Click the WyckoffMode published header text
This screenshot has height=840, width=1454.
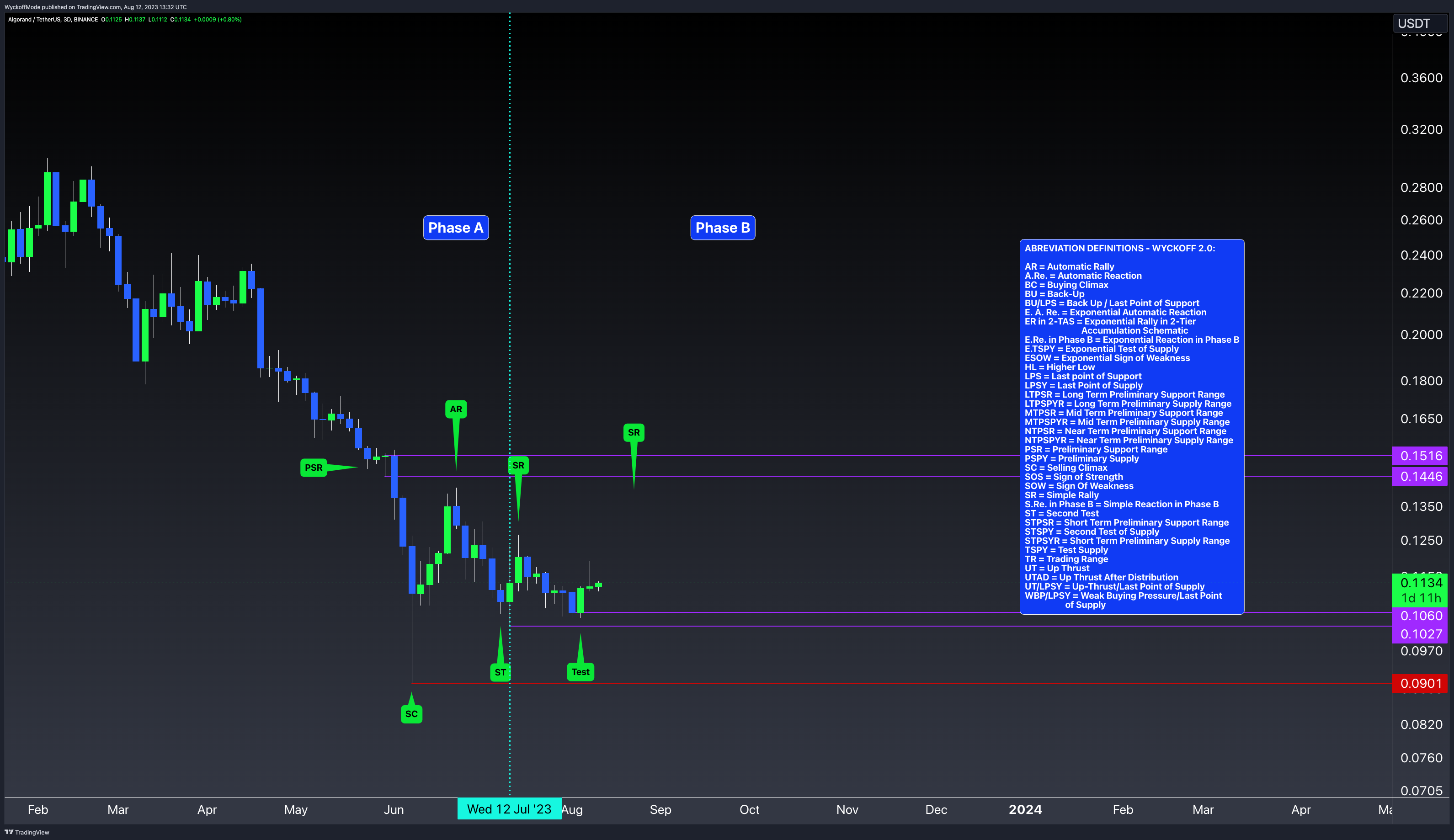(95, 7)
